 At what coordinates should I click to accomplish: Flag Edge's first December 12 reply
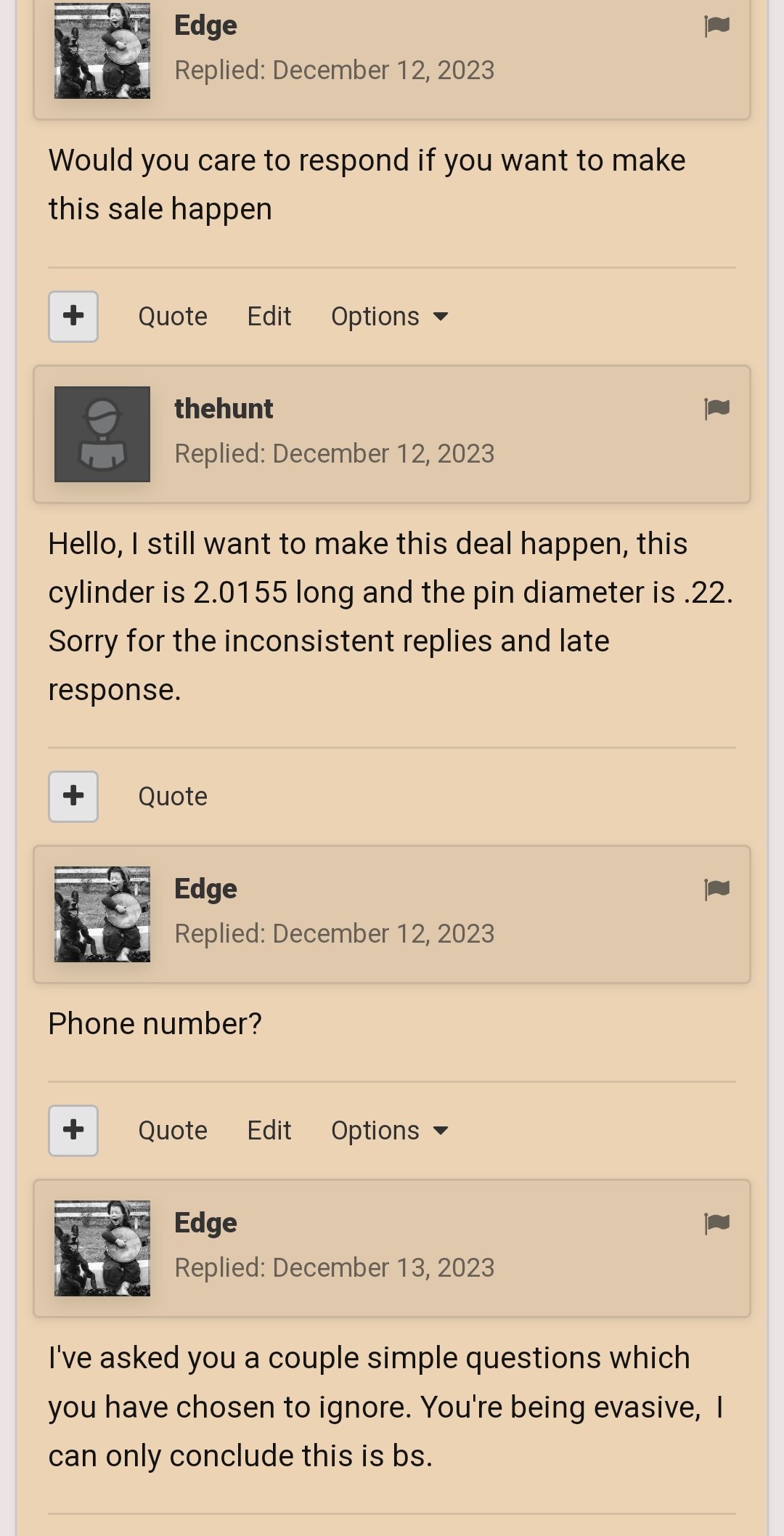click(716, 26)
